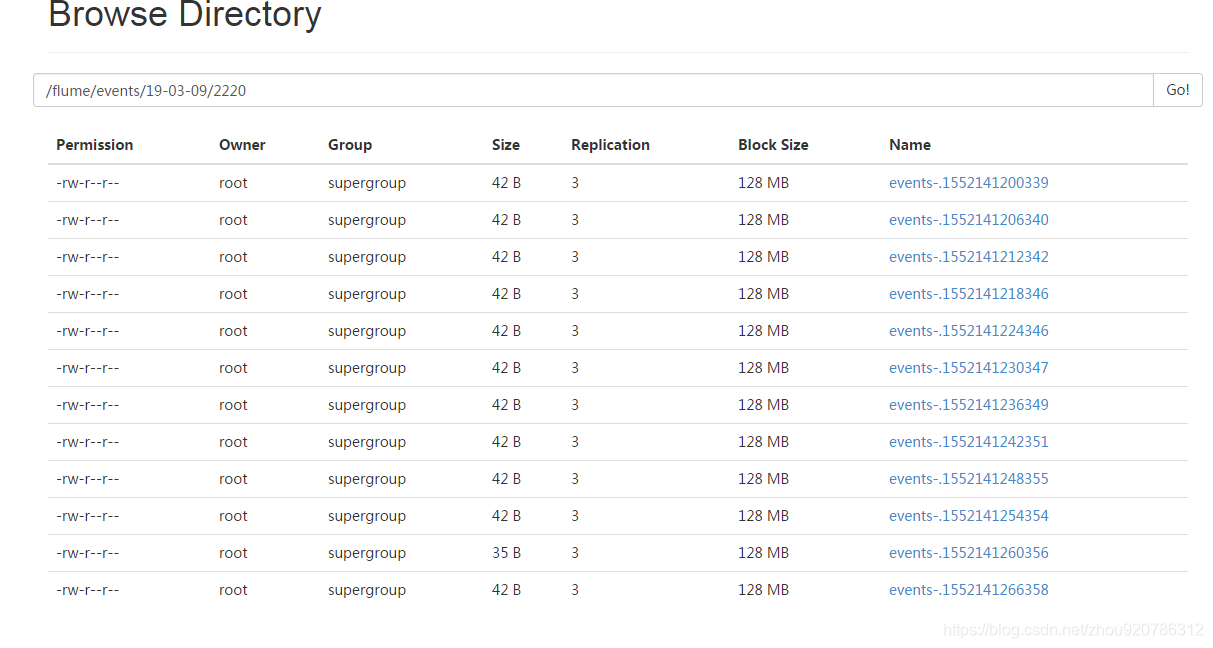Click the Group column header
The image size is (1213, 648).
pyautogui.click(x=350, y=145)
